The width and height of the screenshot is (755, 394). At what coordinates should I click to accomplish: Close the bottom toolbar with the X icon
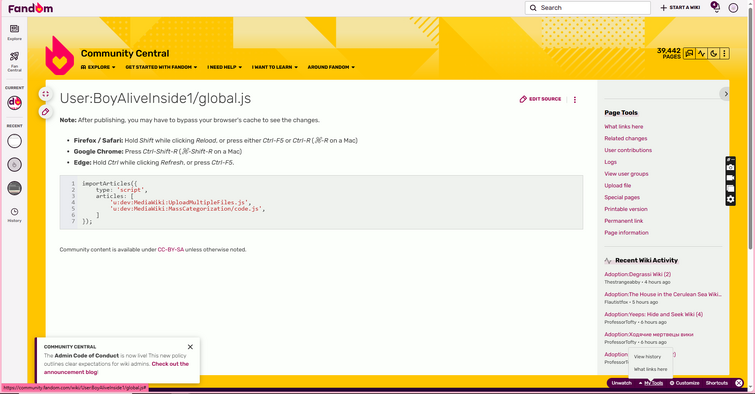click(x=739, y=383)
